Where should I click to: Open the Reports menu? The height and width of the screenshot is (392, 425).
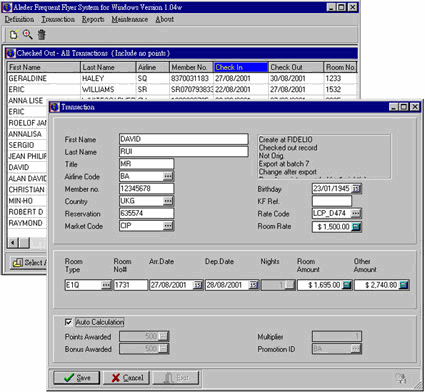point(93,19)
